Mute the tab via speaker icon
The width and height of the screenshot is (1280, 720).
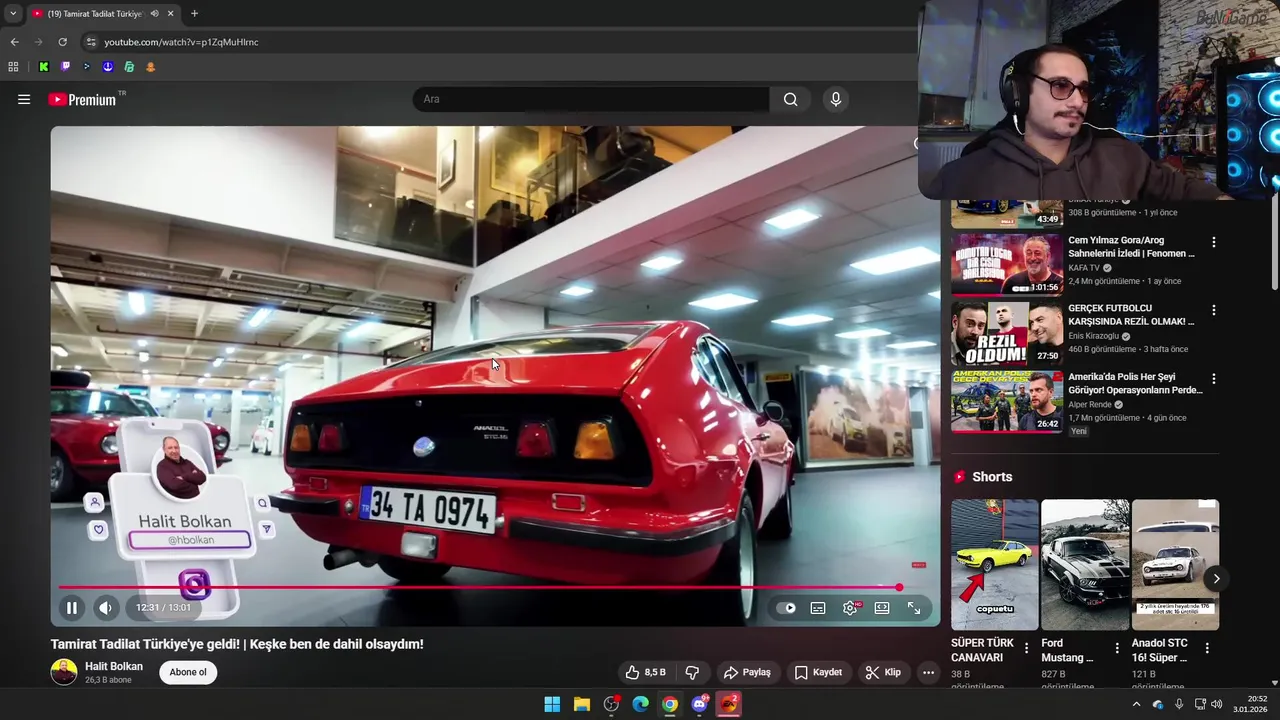click(154, 14)
